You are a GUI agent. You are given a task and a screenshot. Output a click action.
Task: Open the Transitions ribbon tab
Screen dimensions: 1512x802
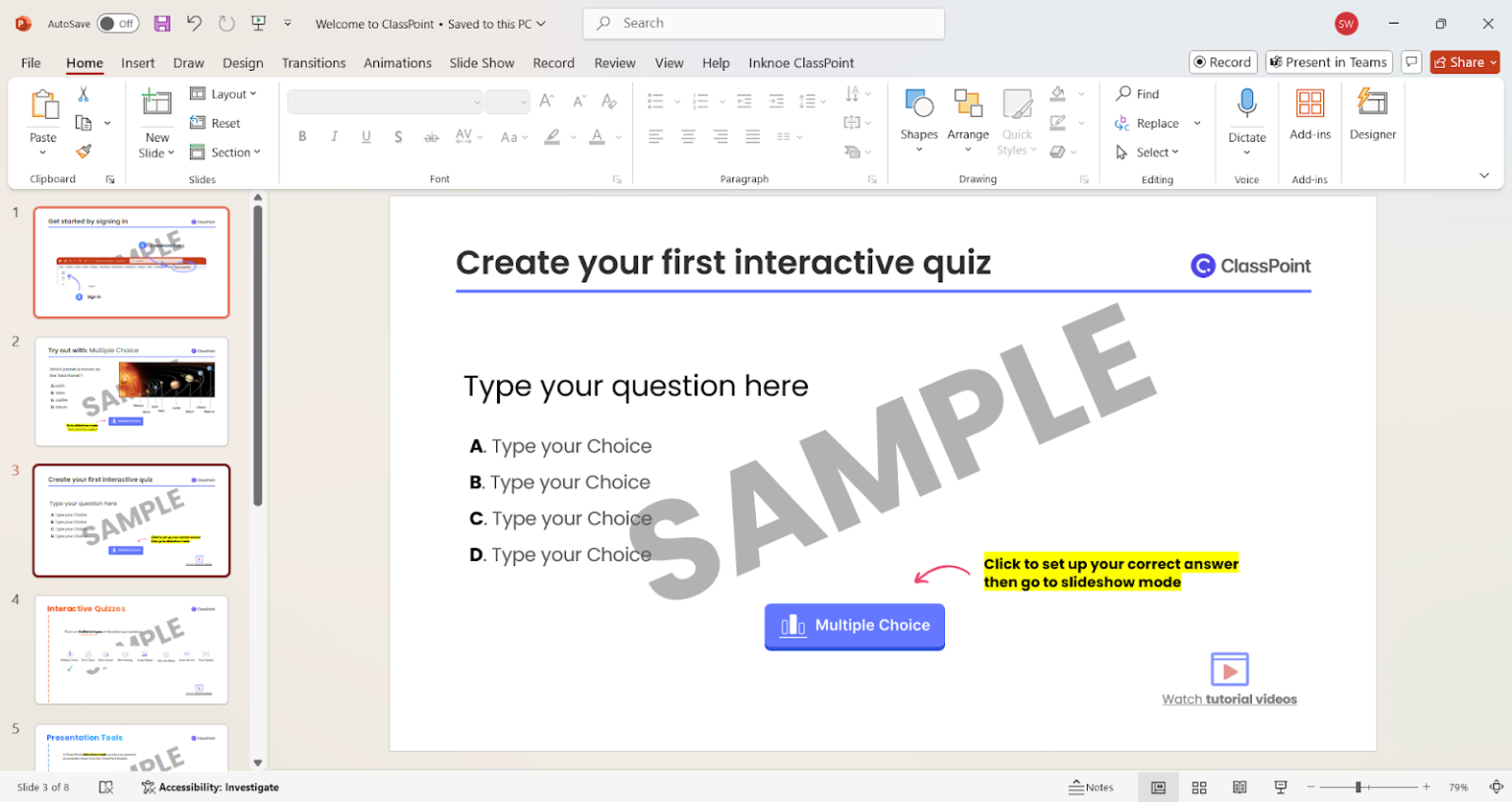point(313,62)
